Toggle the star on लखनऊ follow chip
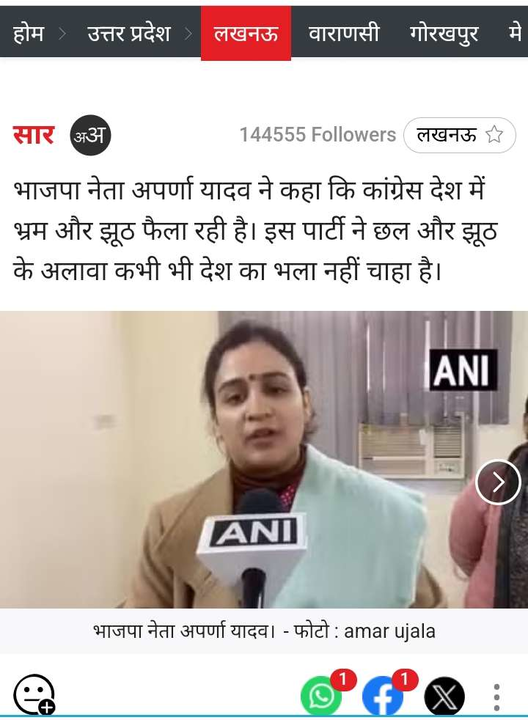Viewport: 528px width, 720px height. click(494, 135)
